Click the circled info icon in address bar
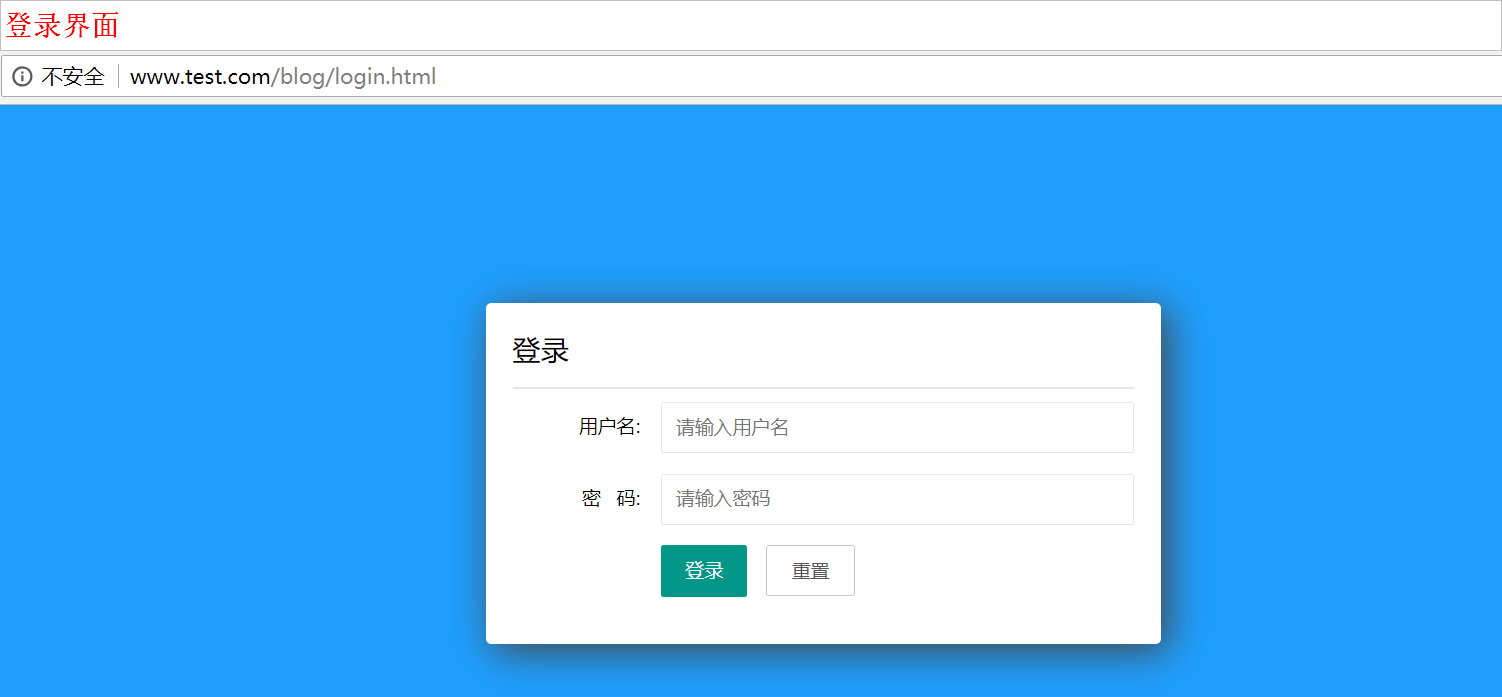Image resolution: width=1502 pixels, height=697 pixels. point(22,76)
